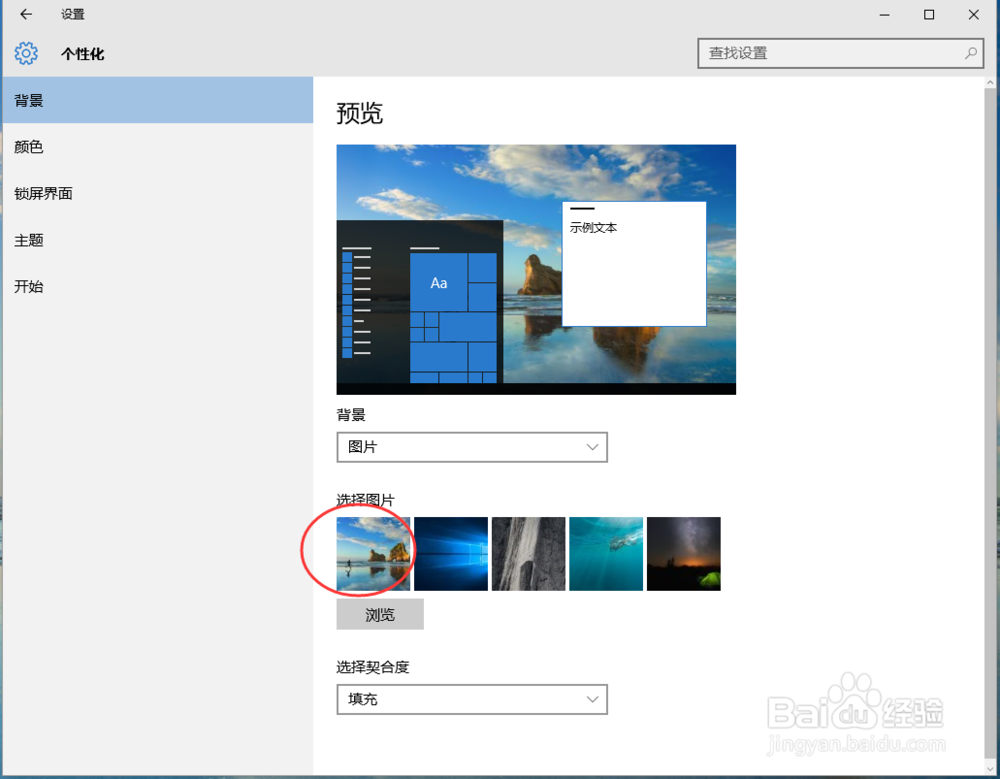Image resolution: width=1000 pixels, height=779 pixels.
Task: Click the back arrow to return
Action: click(x=24, y=15)
